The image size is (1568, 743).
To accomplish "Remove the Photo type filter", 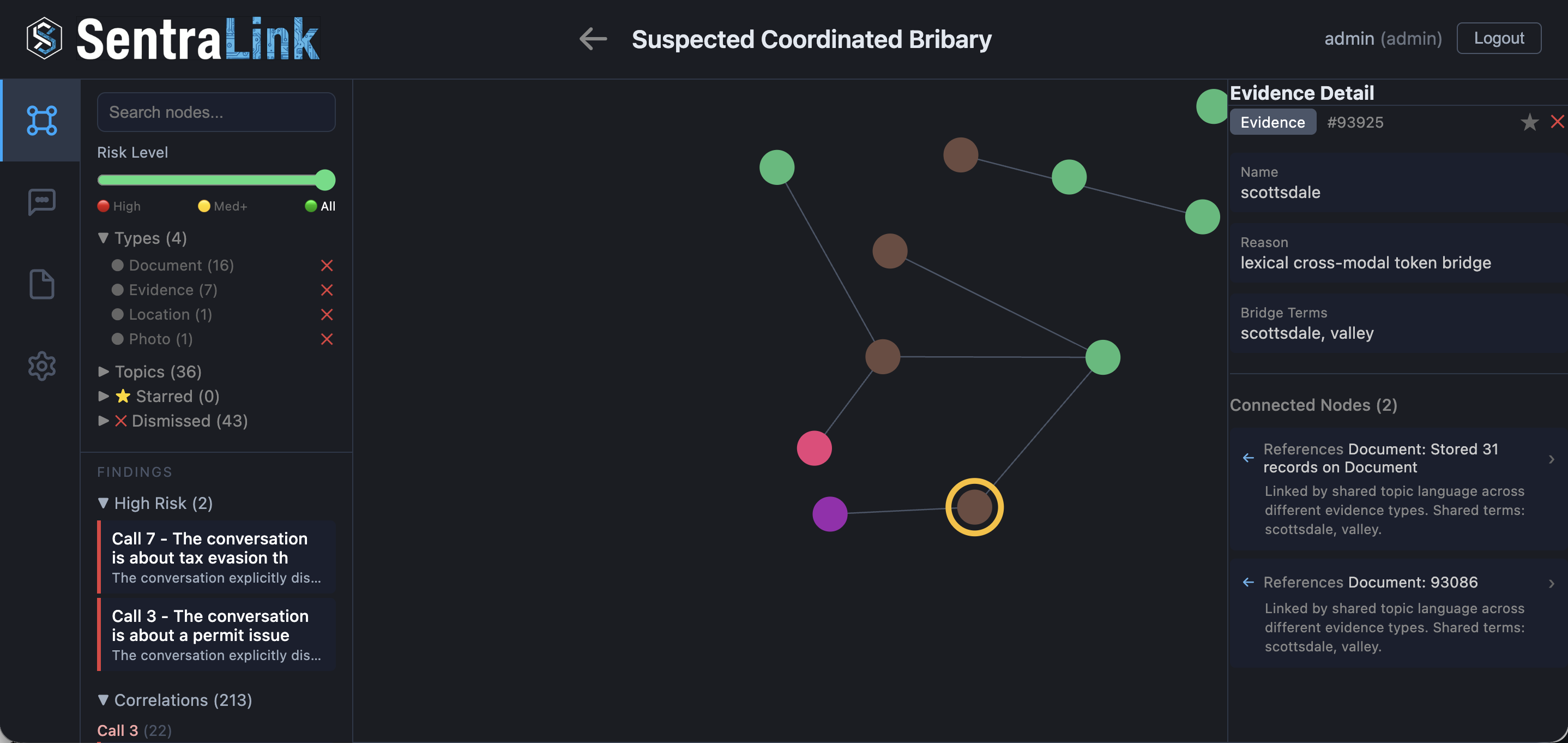I will [327, 339].
